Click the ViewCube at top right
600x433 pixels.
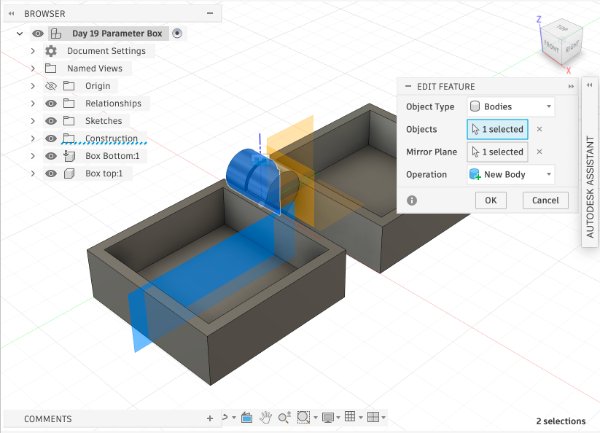coord(561,43)
